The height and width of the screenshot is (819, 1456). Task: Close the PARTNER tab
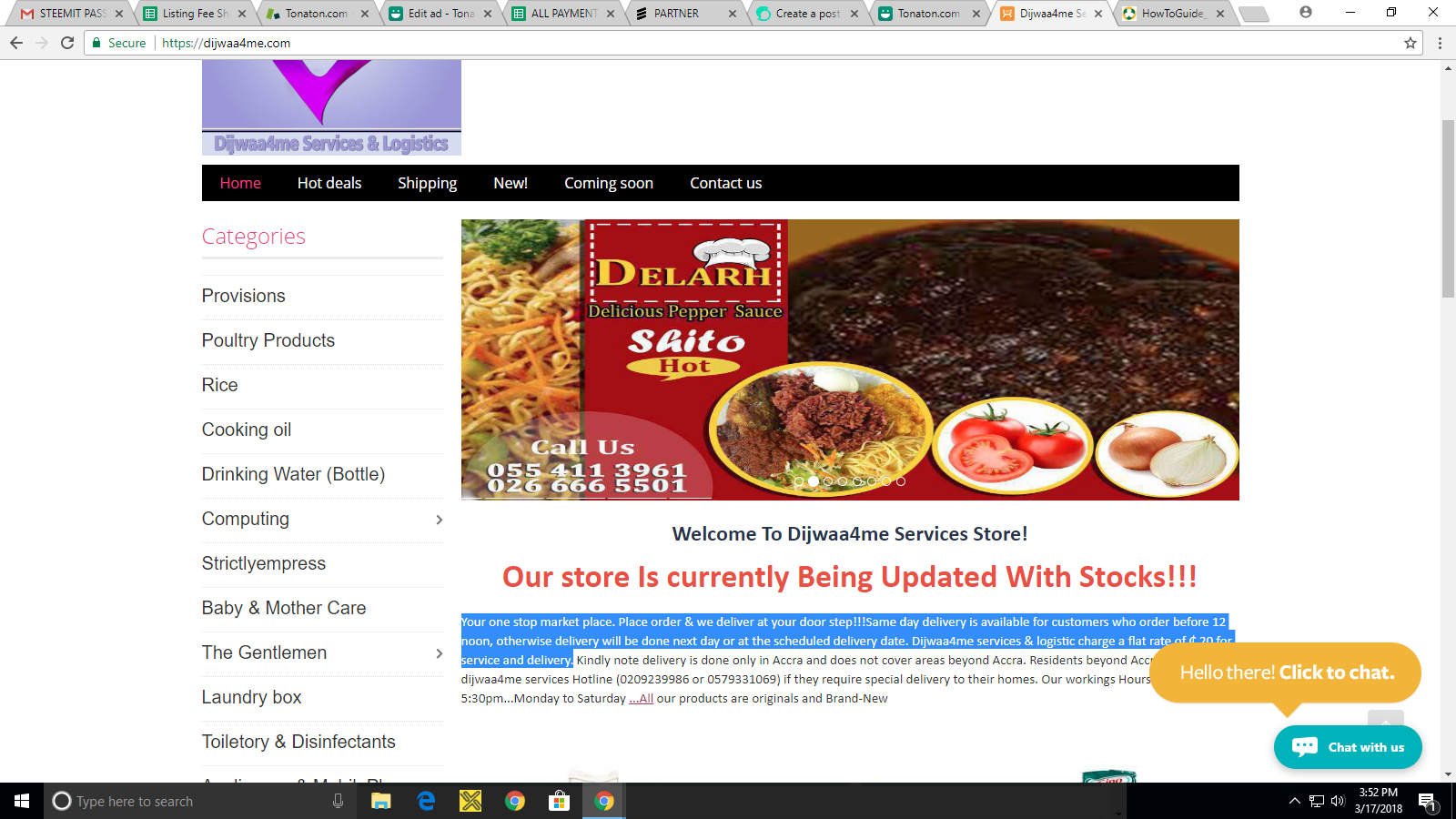pos(733,14)
